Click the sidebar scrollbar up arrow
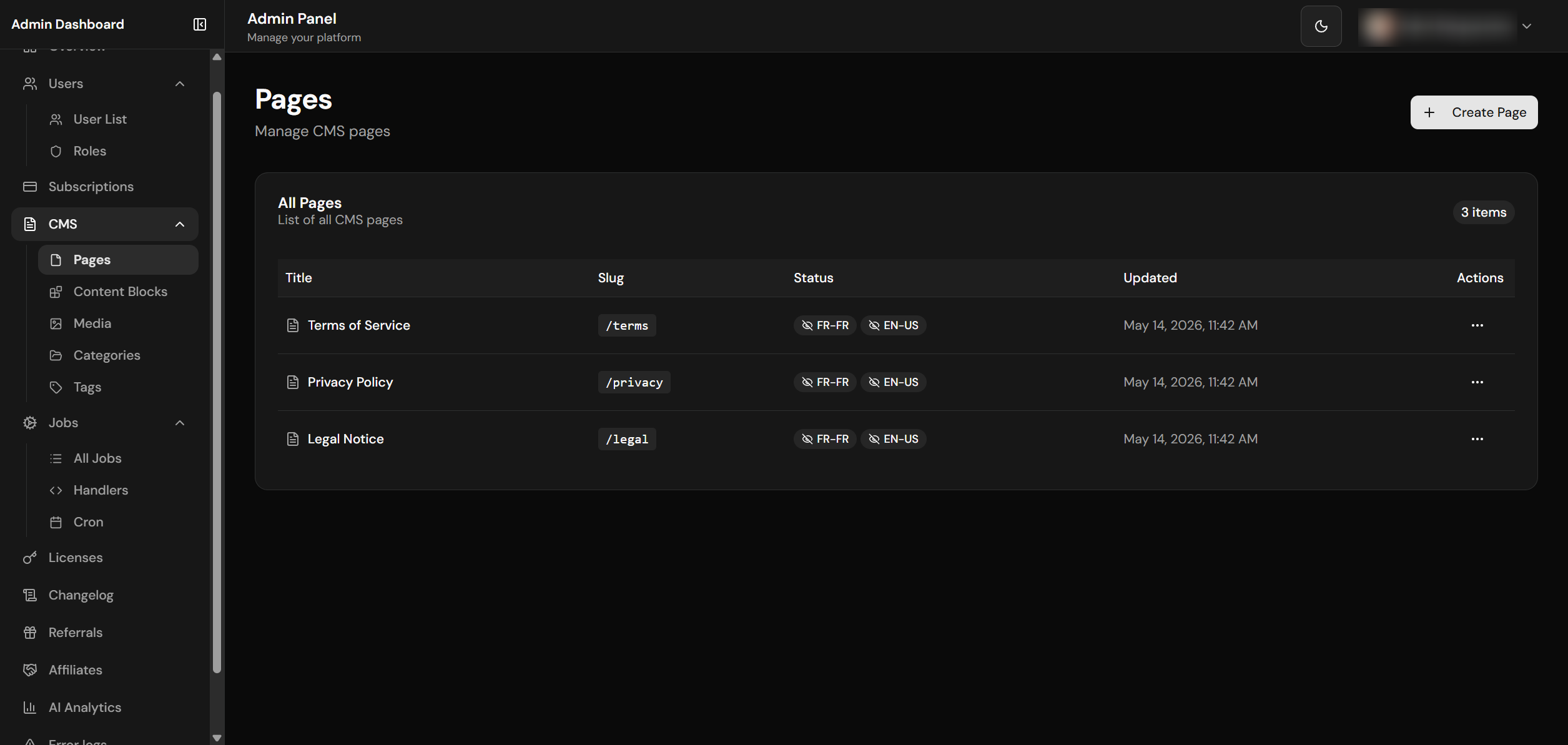 217,57
